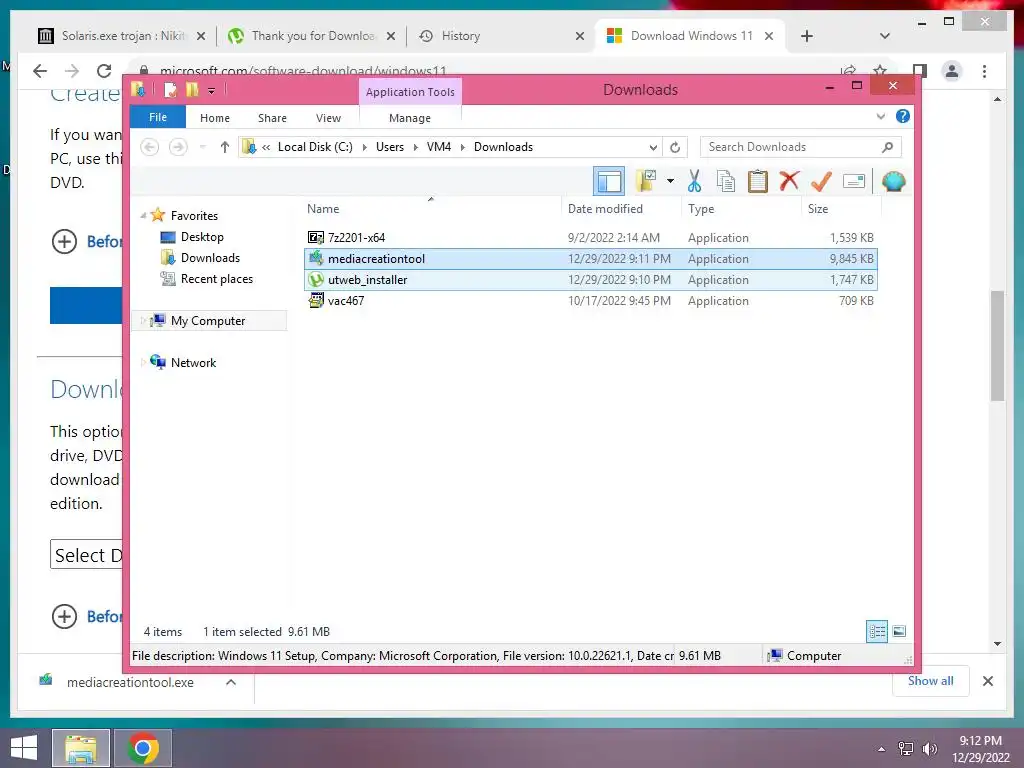Click Local Disk (C:) breadcrumb

point(315,147)
